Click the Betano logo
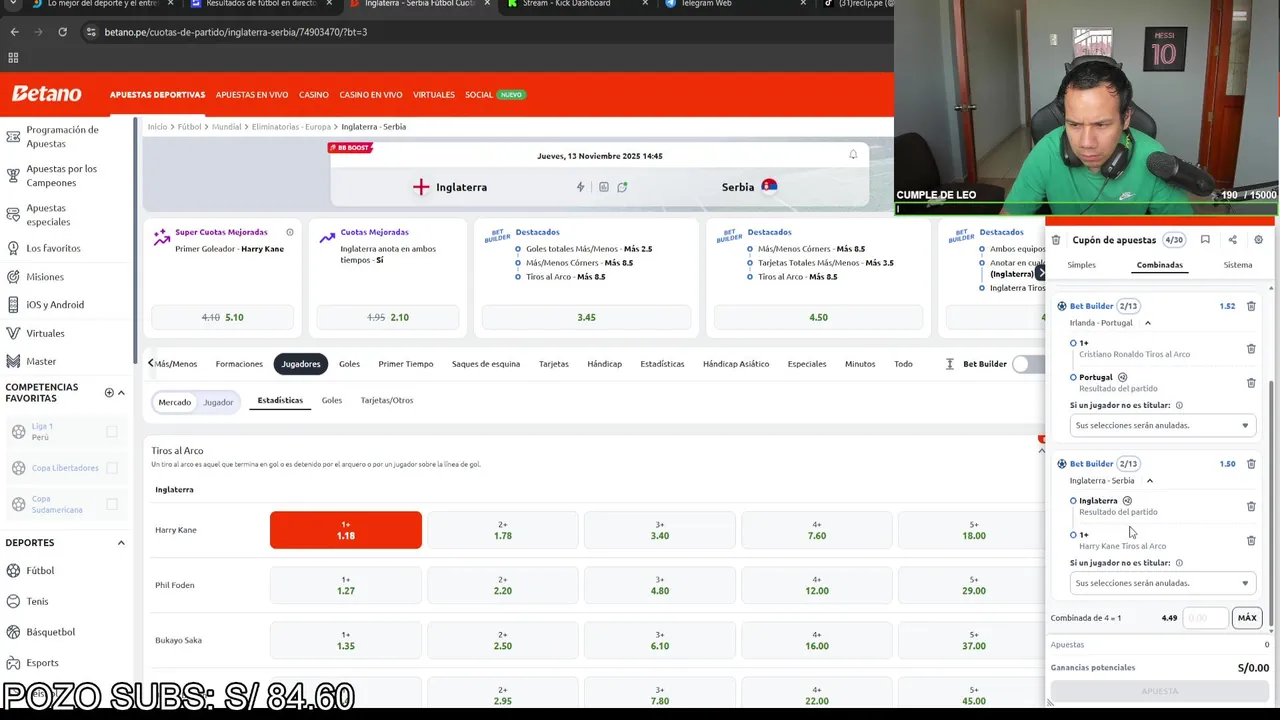Image resolution: width=1280 pixels, height=720 pixels. (46, 94)
